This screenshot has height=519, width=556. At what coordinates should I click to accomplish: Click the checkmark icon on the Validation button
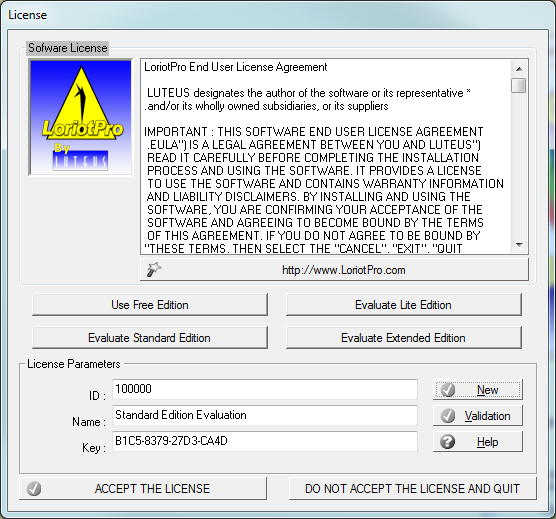tap(448, 415)
